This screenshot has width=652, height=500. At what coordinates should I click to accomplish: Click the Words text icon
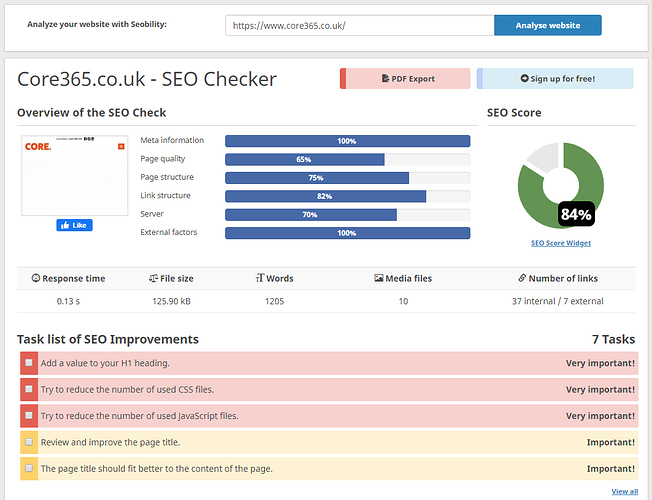click(259, 278)
